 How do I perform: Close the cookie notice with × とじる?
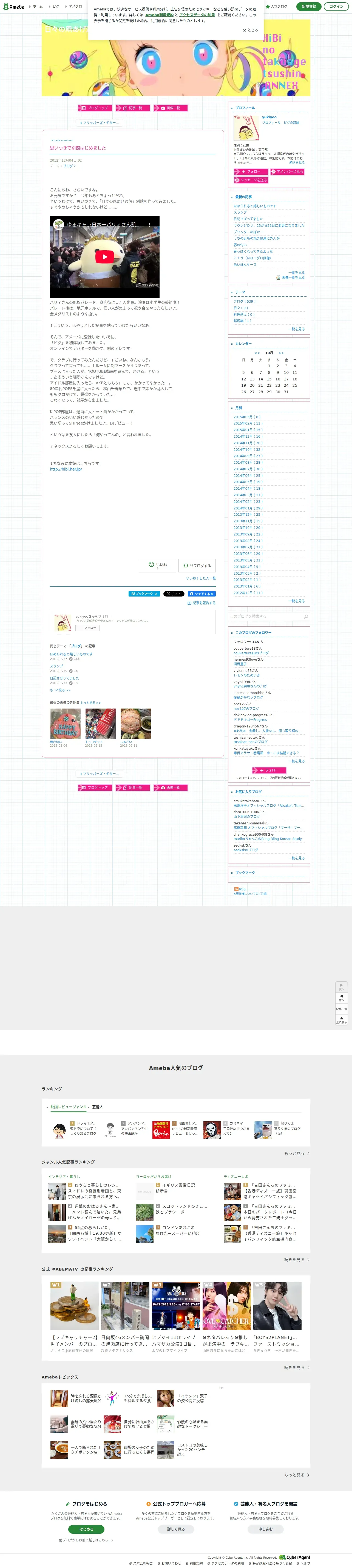tap(250, 30)
